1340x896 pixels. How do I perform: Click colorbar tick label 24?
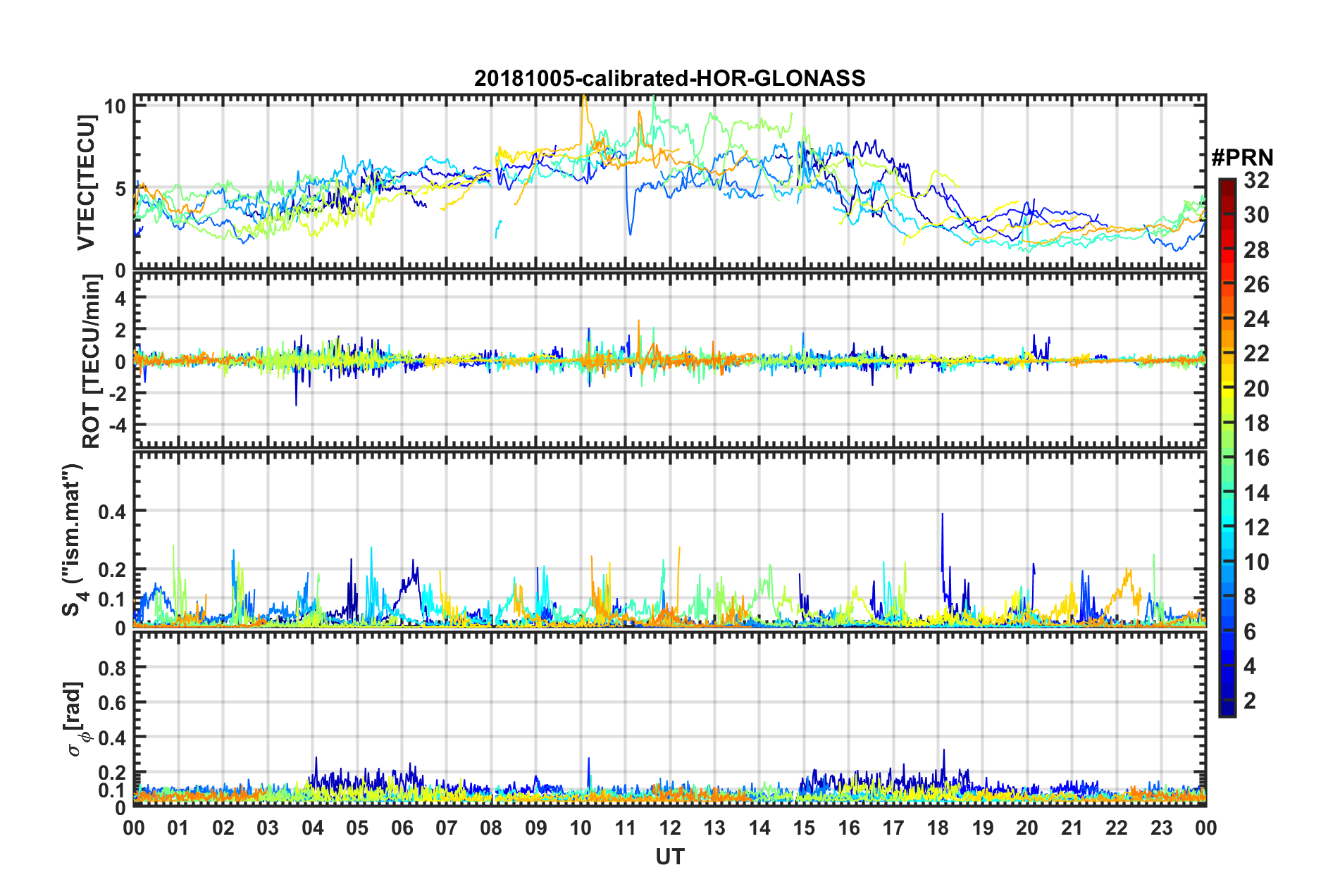tap(1256, 319)
